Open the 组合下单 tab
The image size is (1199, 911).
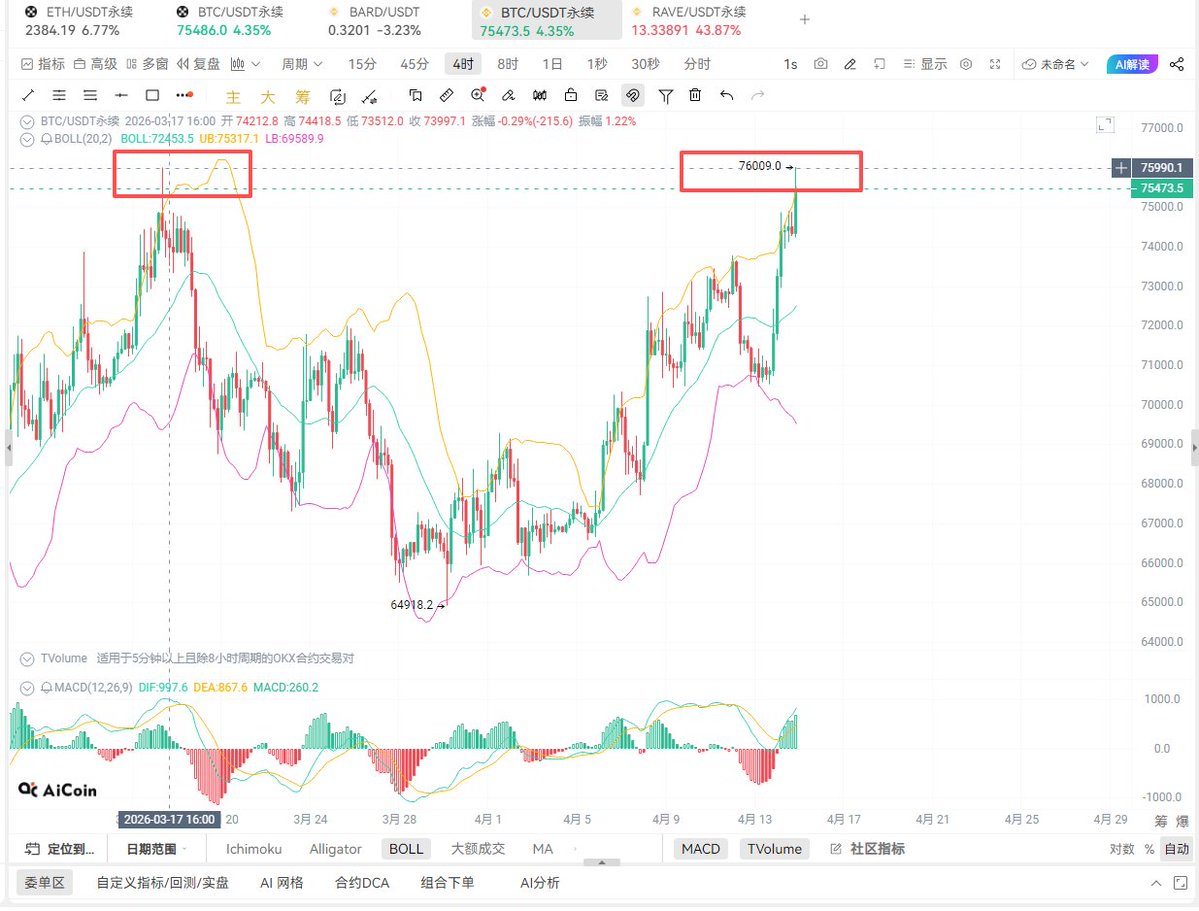point(447,883)
